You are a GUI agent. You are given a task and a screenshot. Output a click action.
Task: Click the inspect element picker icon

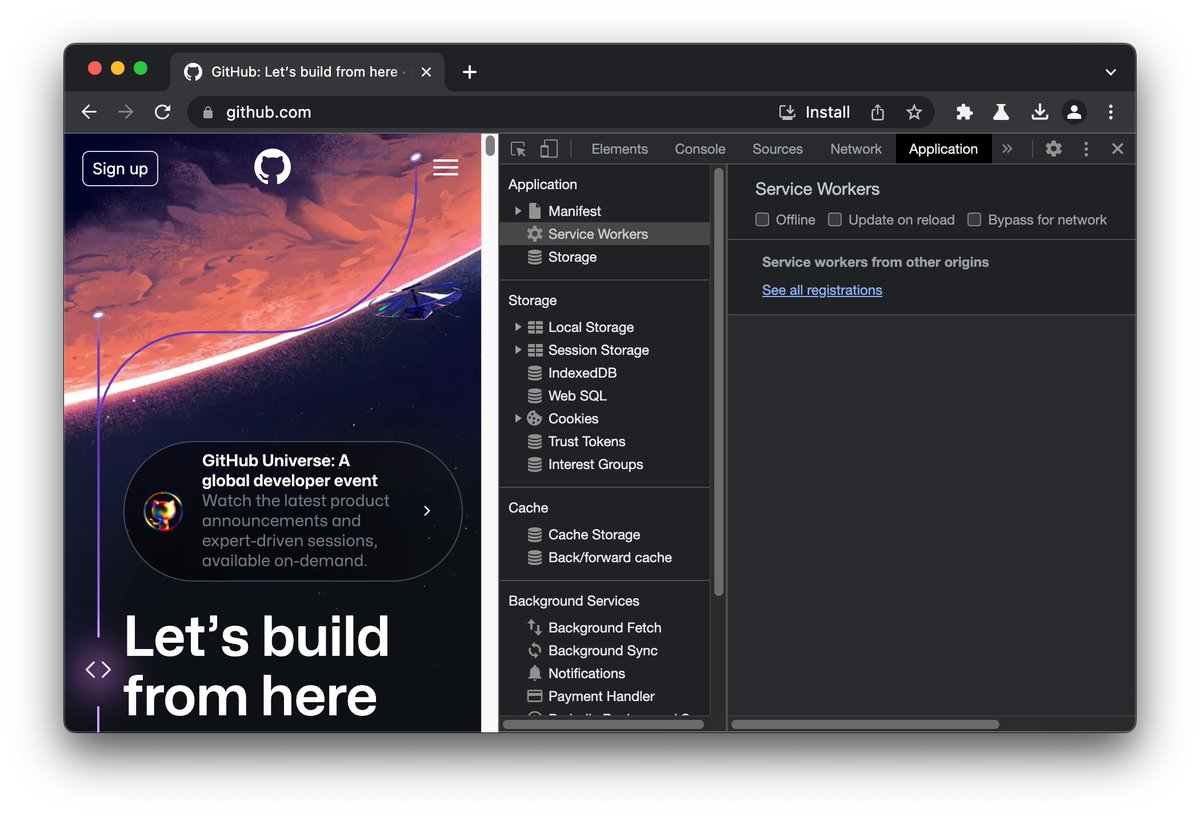pyautogui.click(x=518, y=149)
